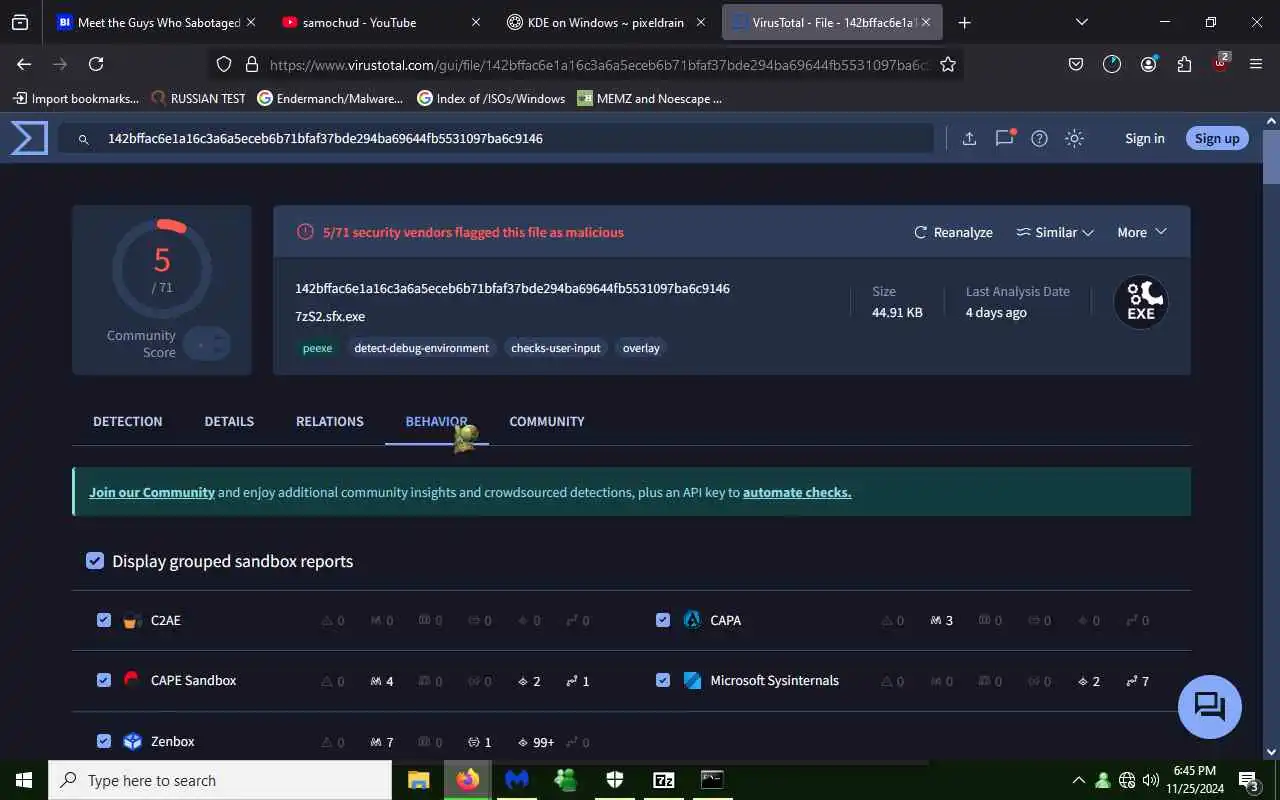This screenshot has height=800, width=1280.
Task: Switch to the samochud - YouTube tab
Action: point(382,22)
